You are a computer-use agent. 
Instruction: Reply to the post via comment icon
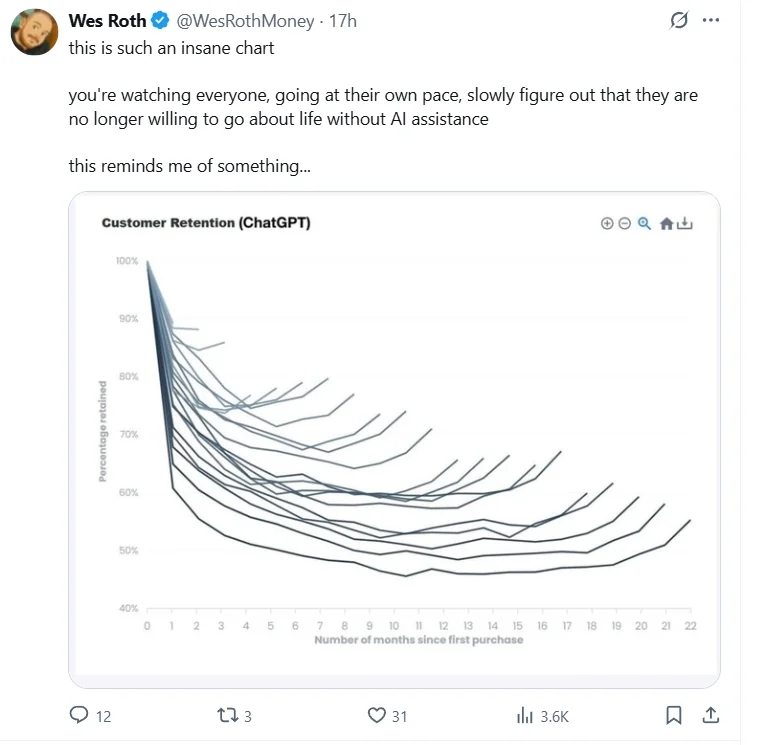(80, 715)
